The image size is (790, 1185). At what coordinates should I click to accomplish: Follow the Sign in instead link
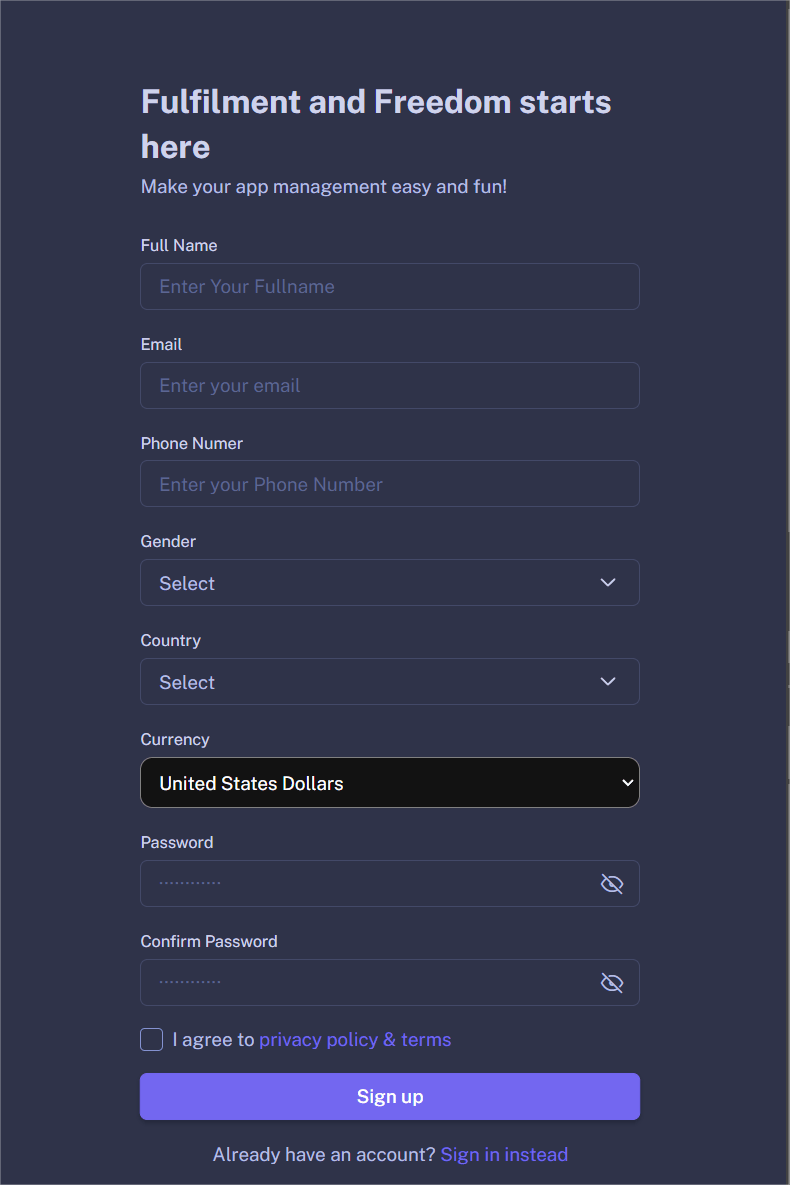(x=504, y=1155)
